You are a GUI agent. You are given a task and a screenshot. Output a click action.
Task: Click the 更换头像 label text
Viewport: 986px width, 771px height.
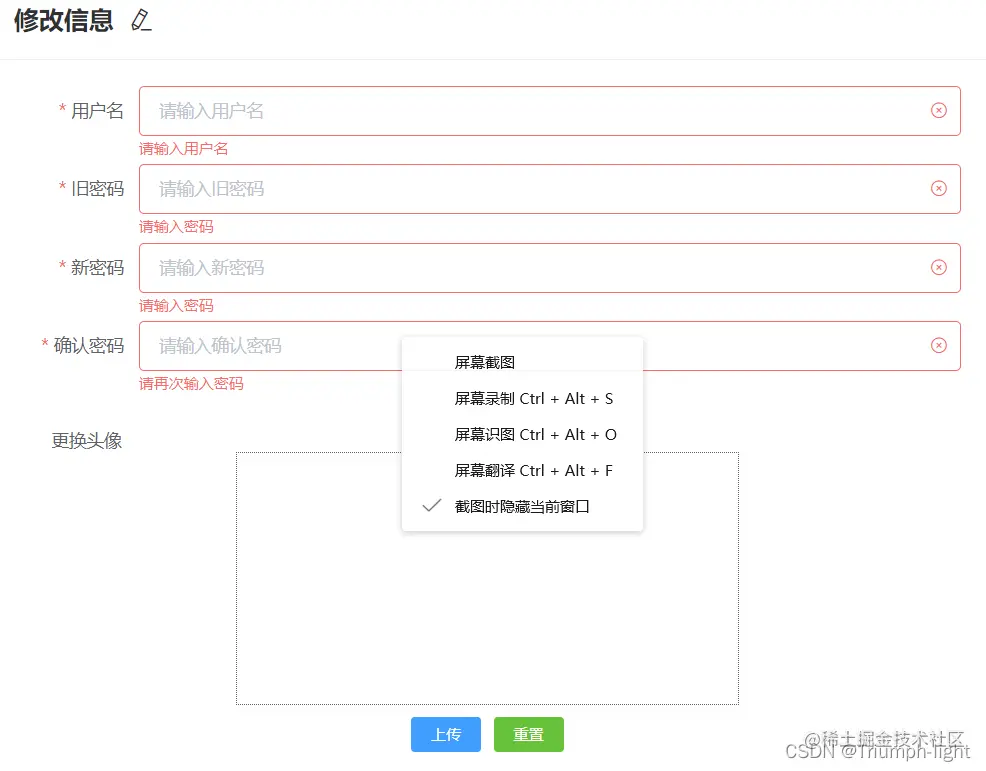click(86, 439)
